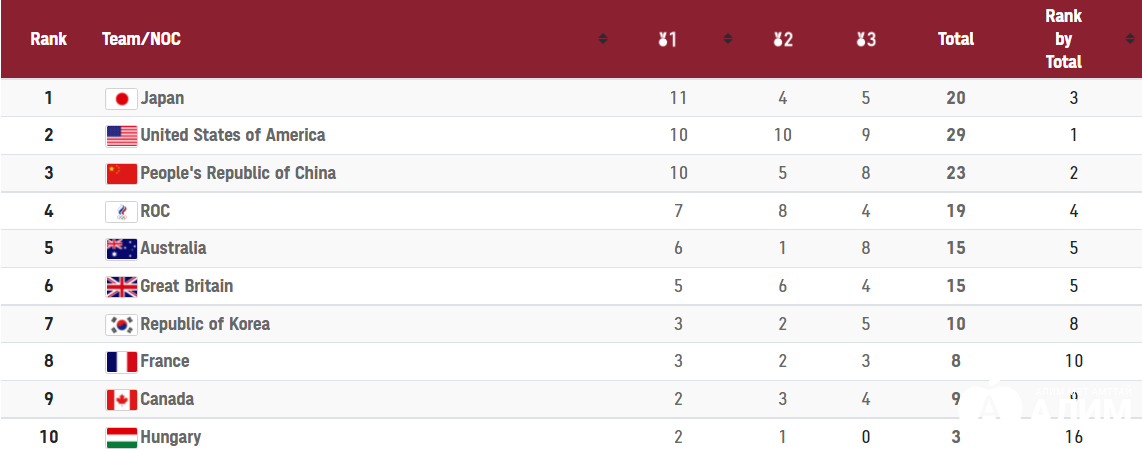
Task: Click the Republic of Korea flag icon
Action: pos(122,325)
